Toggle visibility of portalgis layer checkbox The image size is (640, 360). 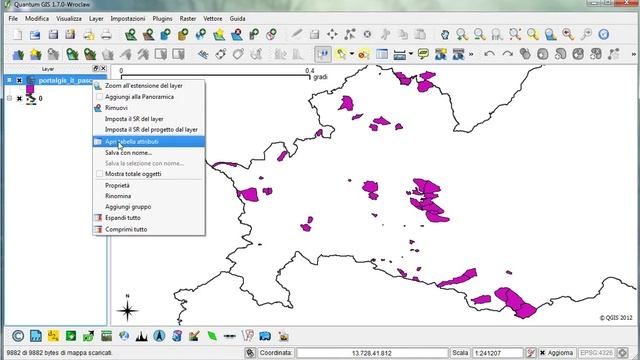19,80
